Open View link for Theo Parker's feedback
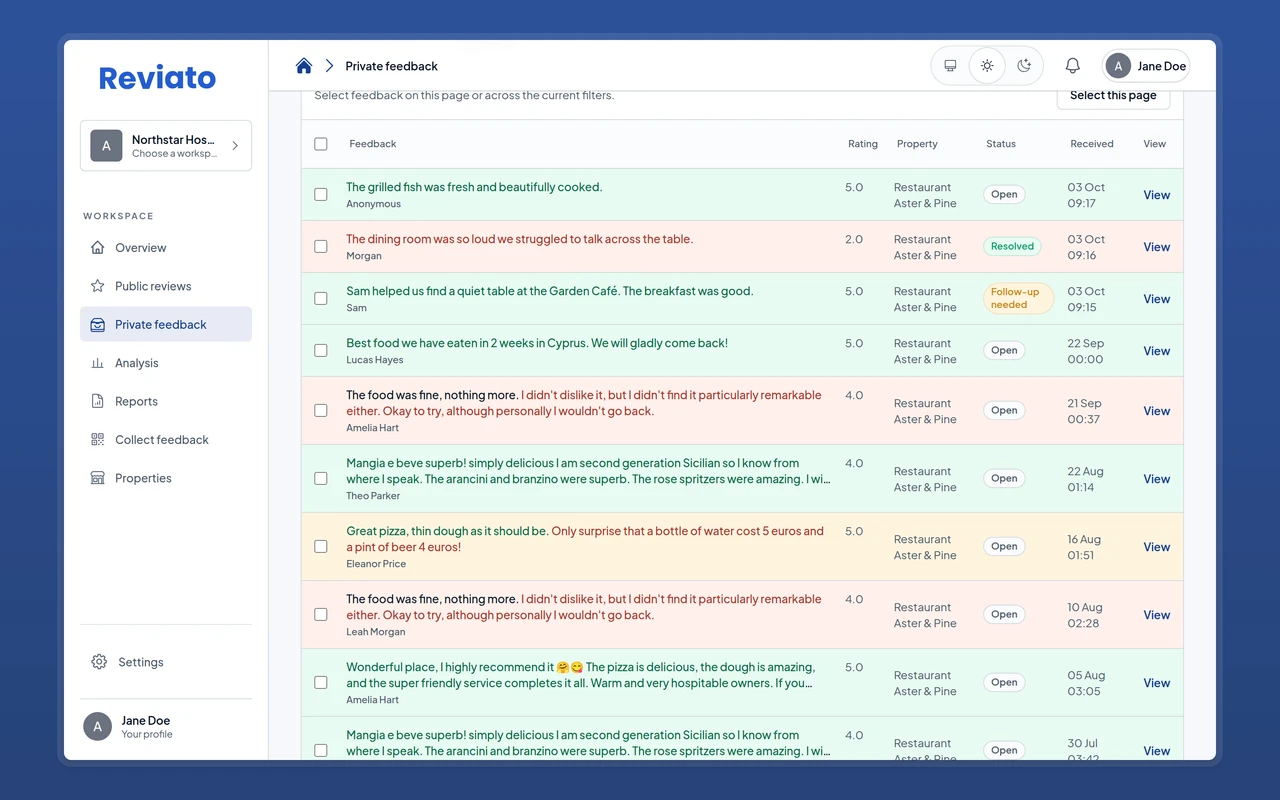 click(1157, 479)
